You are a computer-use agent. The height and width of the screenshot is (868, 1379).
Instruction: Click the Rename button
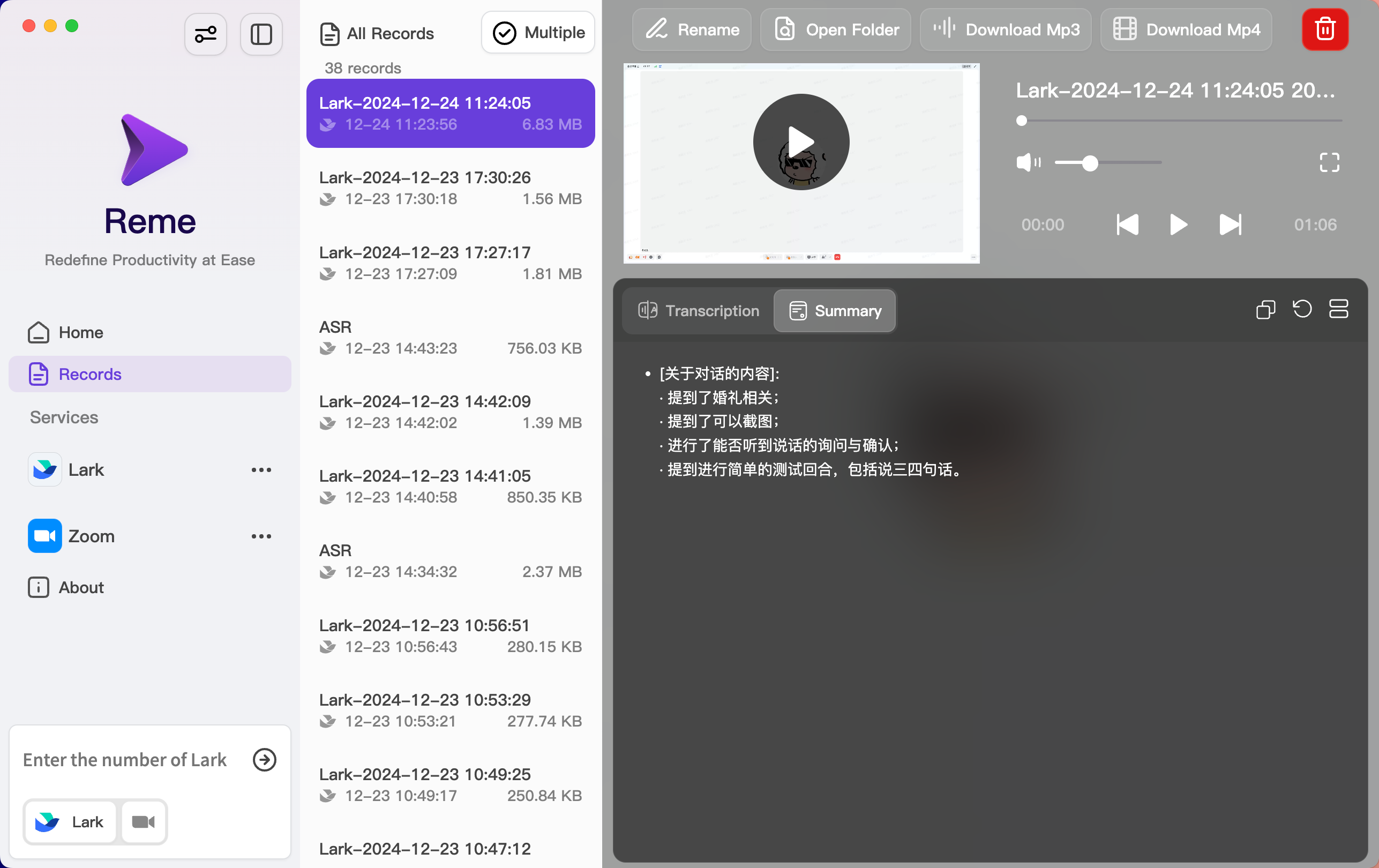692,30
